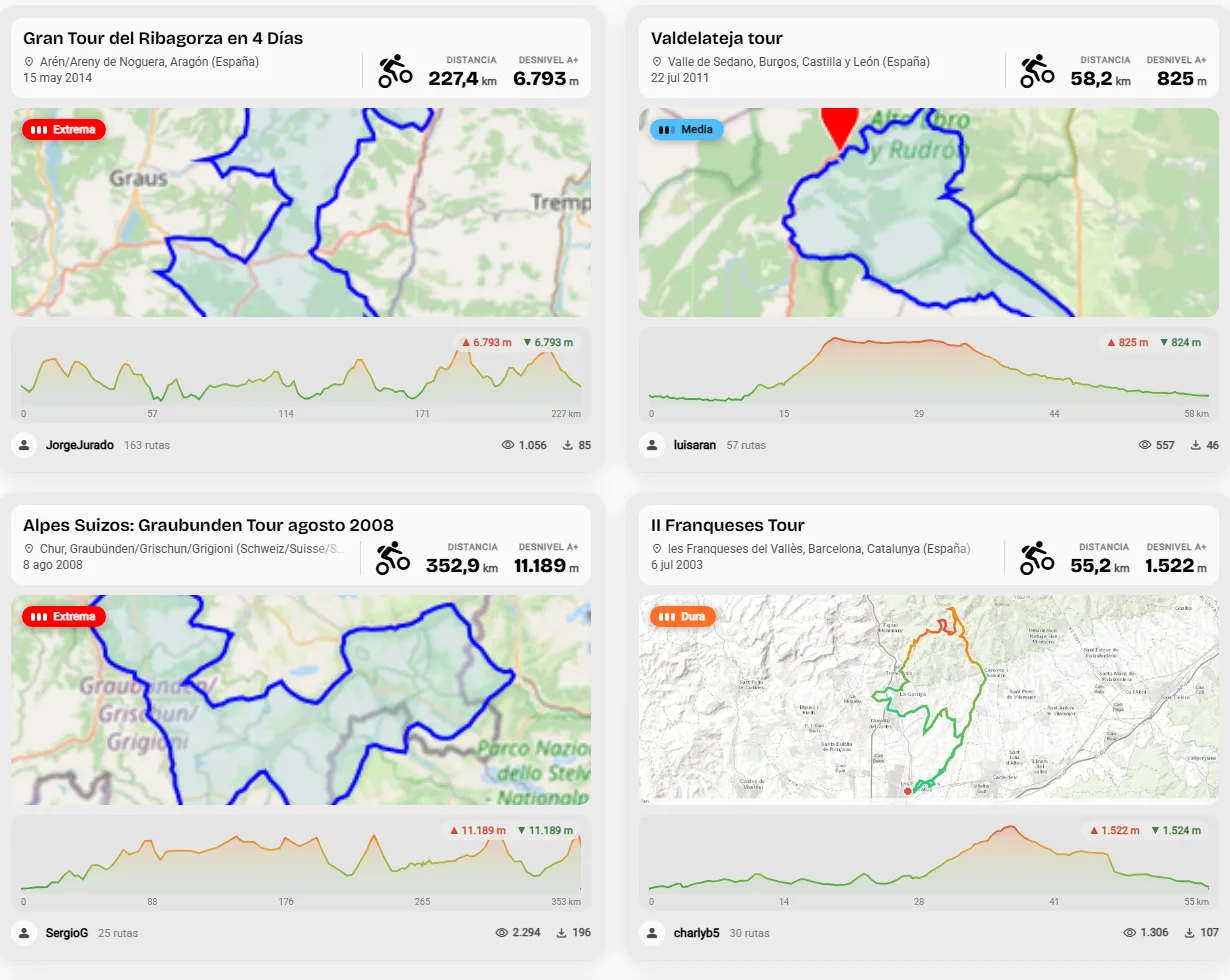The width and height of the screenshot is (1230, 980).
Task: Click the II Franqueses Tour map thumbnail
Action: pyautogui.click(x=929, y=700)
